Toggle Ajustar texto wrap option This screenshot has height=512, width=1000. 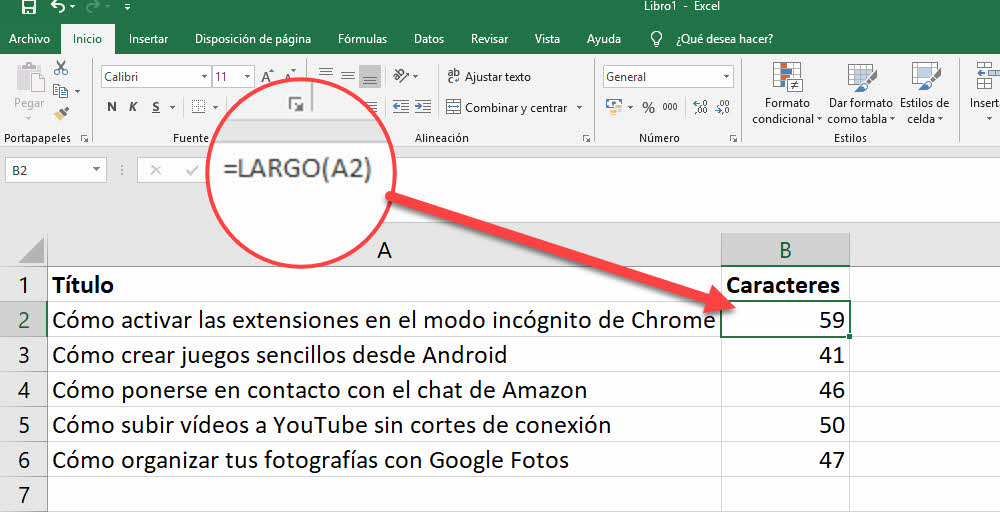pyautogui.click(x=488, y=77)
